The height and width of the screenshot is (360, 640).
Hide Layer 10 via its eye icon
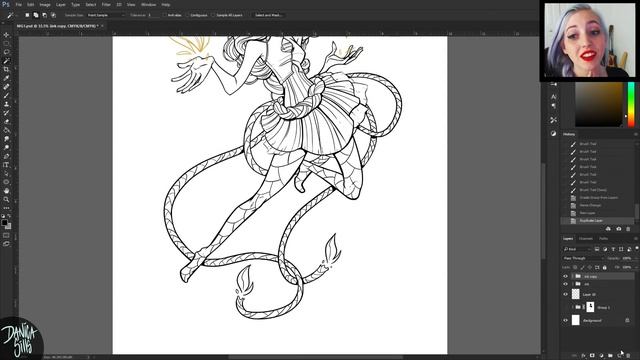pos(565,294)
